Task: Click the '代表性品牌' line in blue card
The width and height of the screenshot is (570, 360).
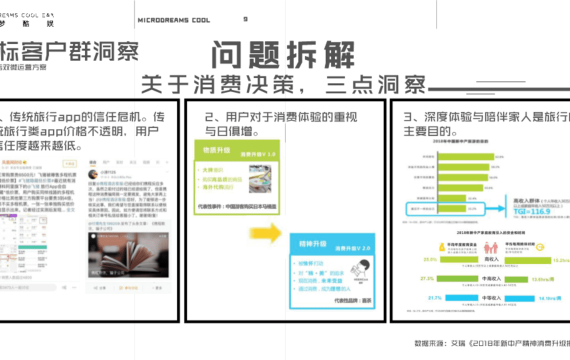Action: (x=353, y=301)
